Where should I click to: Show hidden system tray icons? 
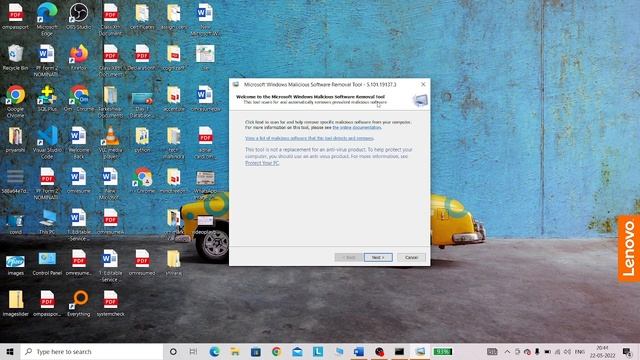507,351
